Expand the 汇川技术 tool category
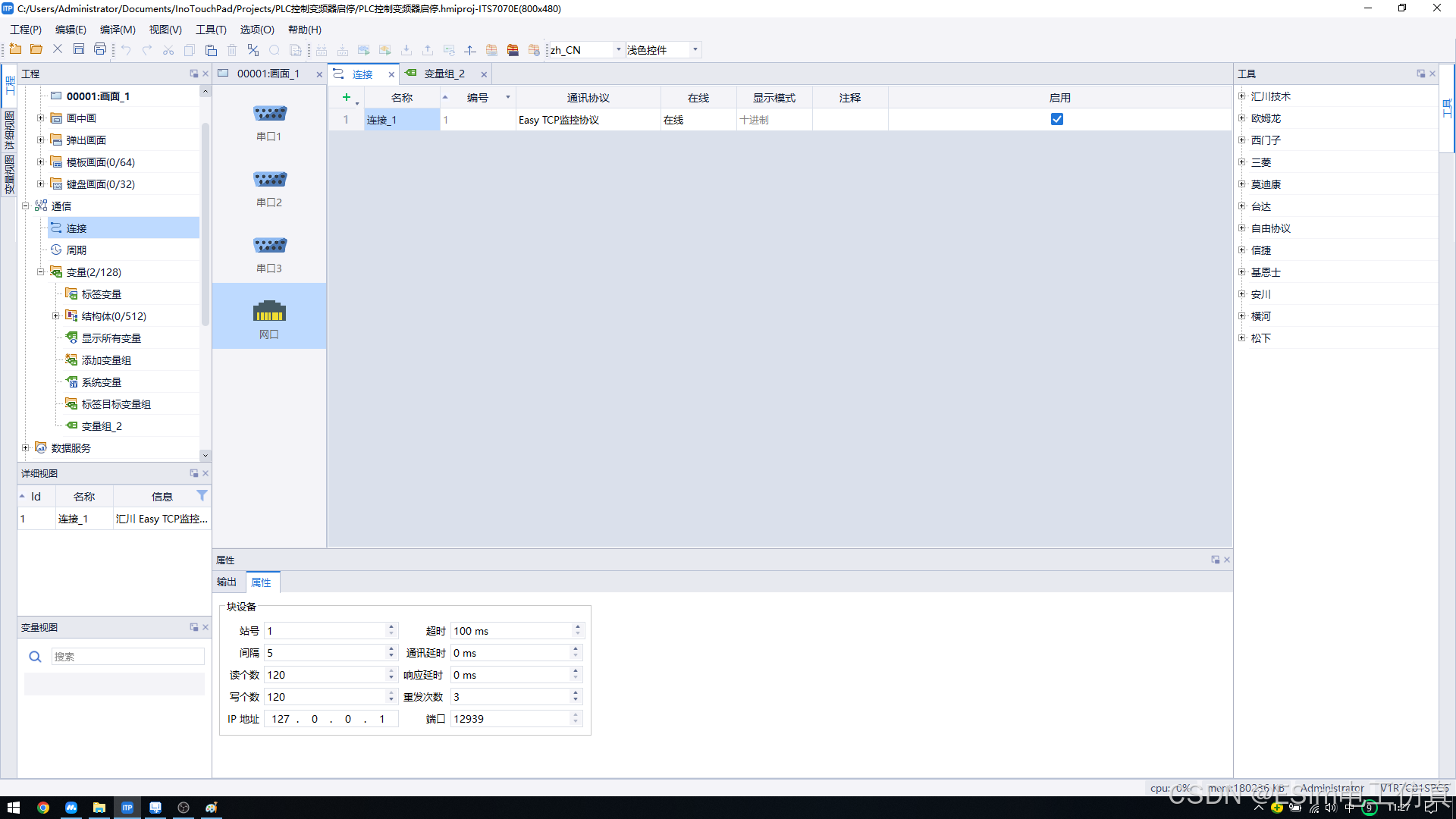1456x819 pixels. pyautogui.click(x=1242, y=96)
